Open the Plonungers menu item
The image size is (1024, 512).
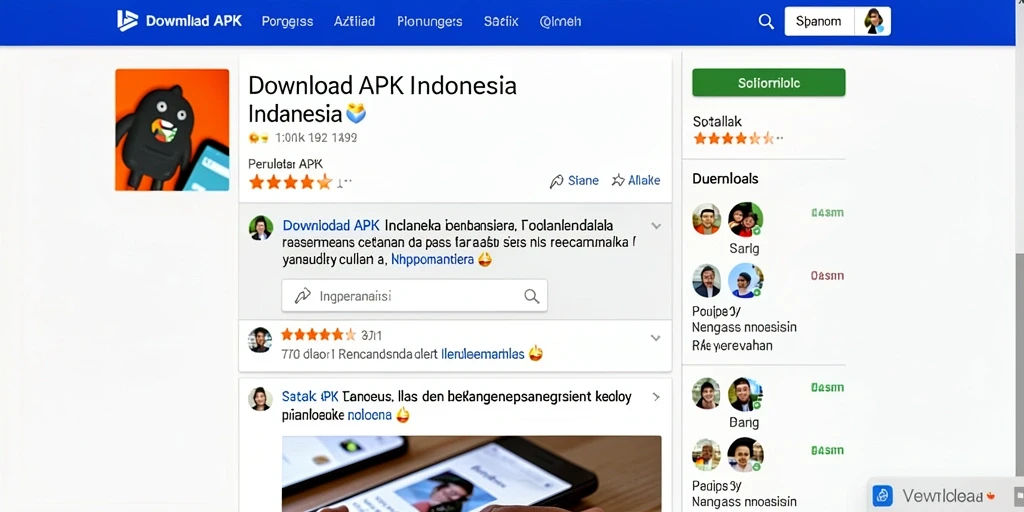click(430, 22)
